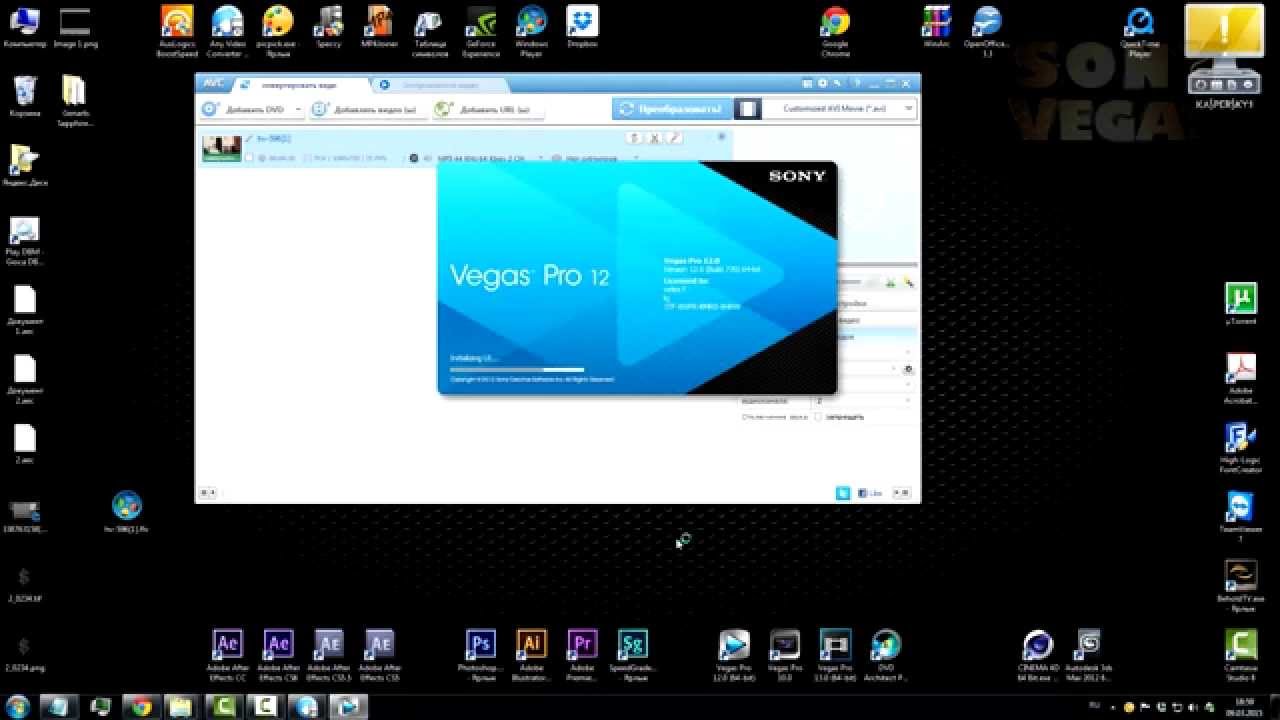Image resolution: width=1280 pixels, height=720 pixels.
Task: Click the gear icon in AVC options panel
Action: tap(909, 369)
